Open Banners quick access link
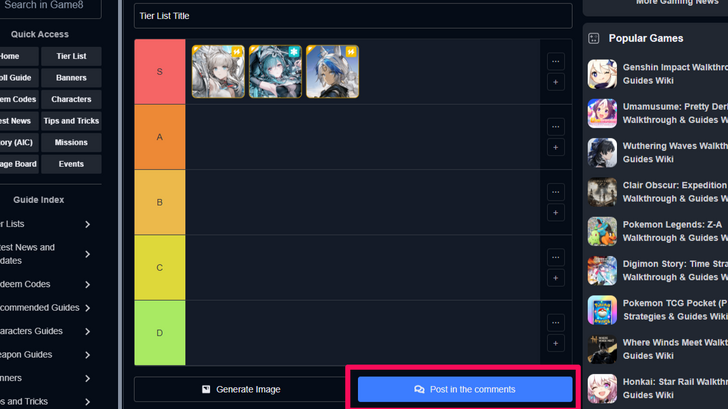Image resolution: width=728 pixels, height=409 pixels. pyautogui.click(x=71, y=78)
